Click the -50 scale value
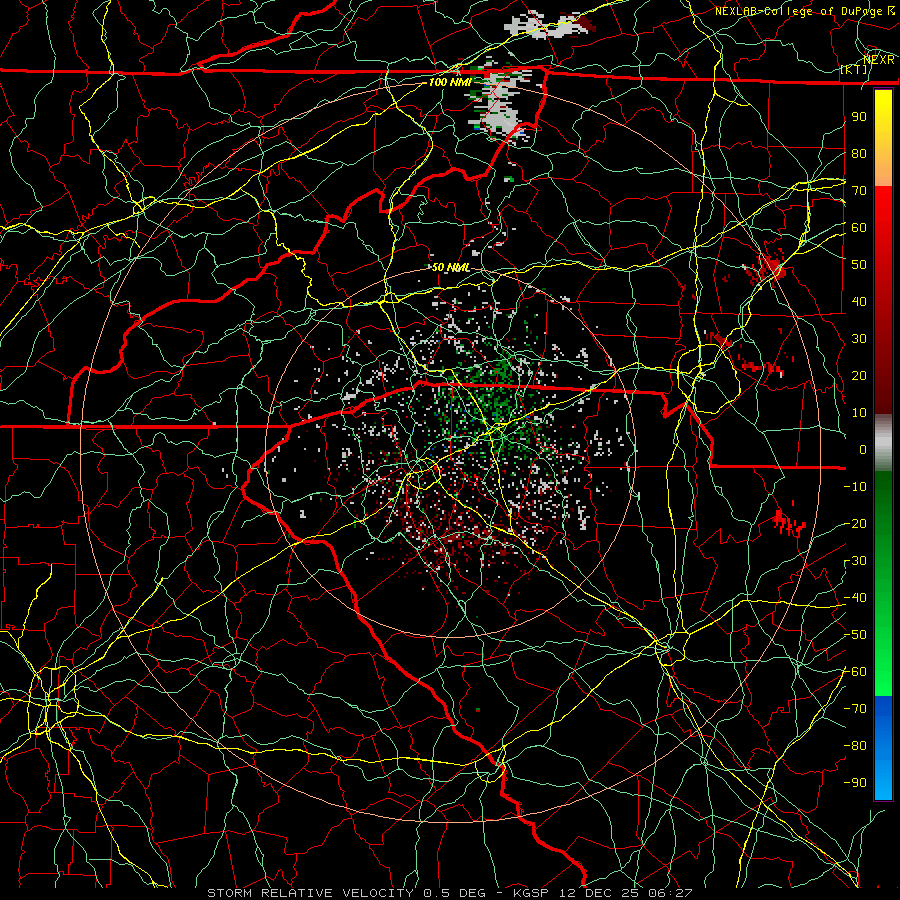 coord(855,635)
